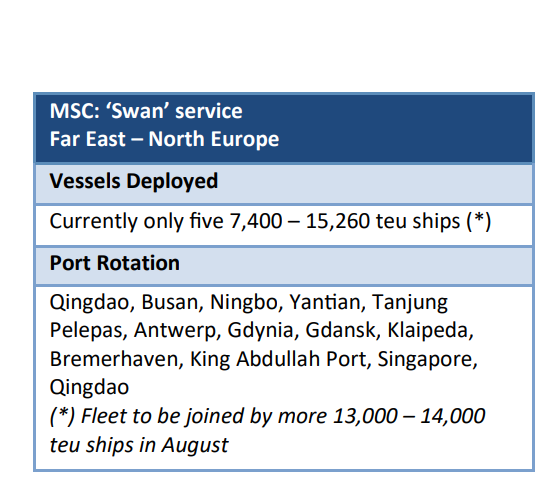This screenshot has height=493, width=551.
Task: Select the 'Gdynia' port name
Action: [x=263, y=331]
